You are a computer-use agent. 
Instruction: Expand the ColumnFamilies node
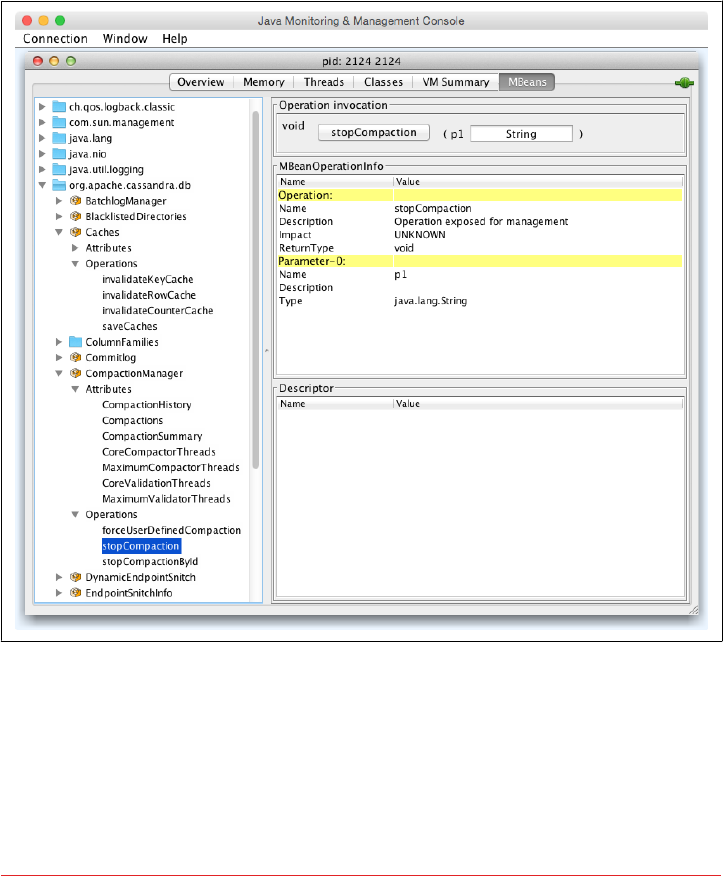tap(59, 342)
